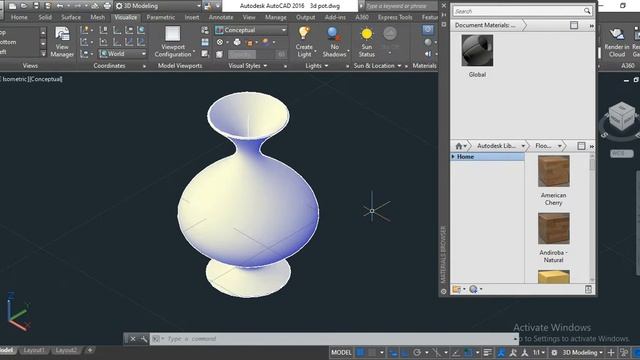Click the Layout2 tab
The width and height of the screenshot is (640, 360).
tap(66, 350)
